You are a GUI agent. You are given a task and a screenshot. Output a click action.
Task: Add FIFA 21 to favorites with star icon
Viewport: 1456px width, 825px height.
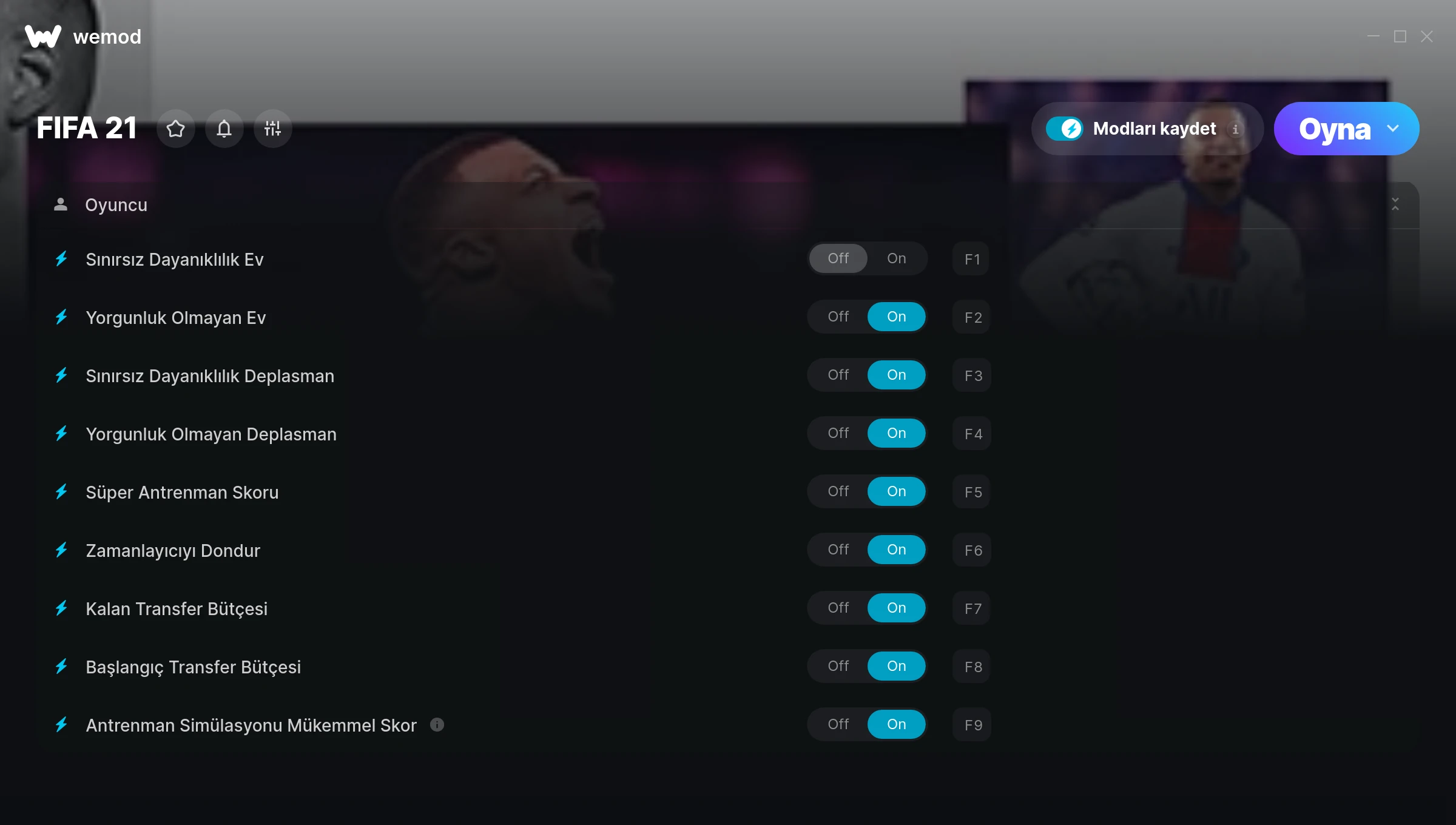click(x=176, y=129)
